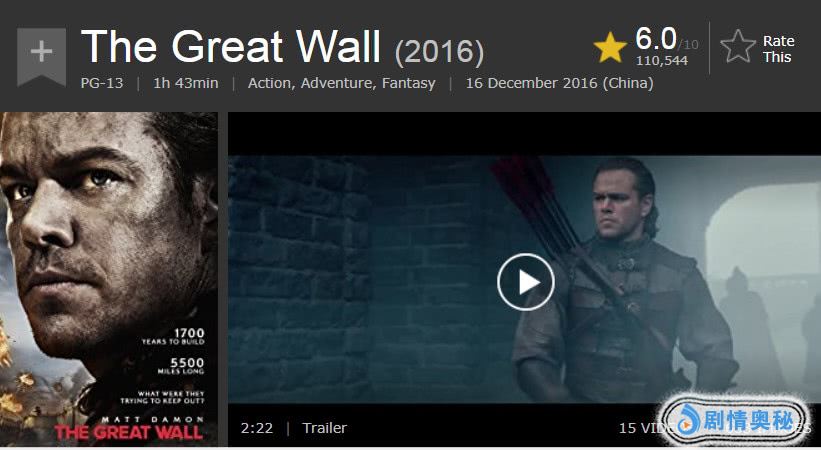Click the empty Rate This star

click(x=738, y=47)
